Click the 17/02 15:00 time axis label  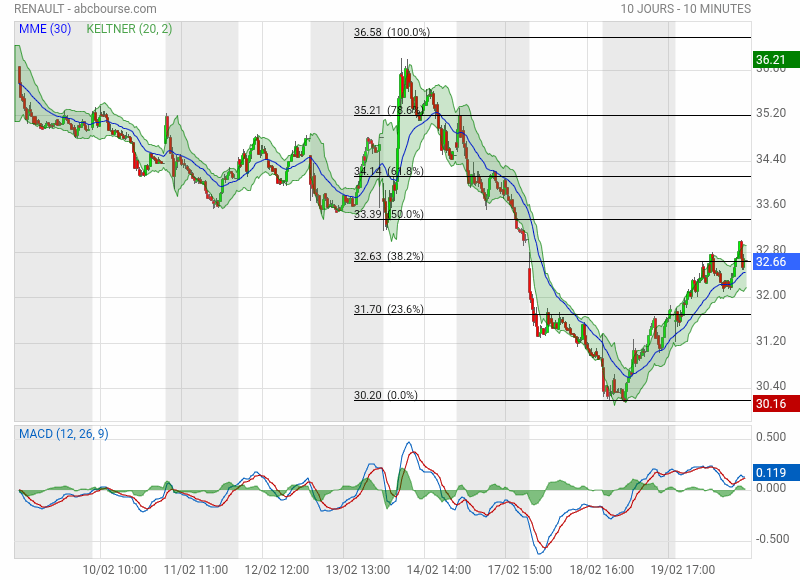click(x=520, y=569)
